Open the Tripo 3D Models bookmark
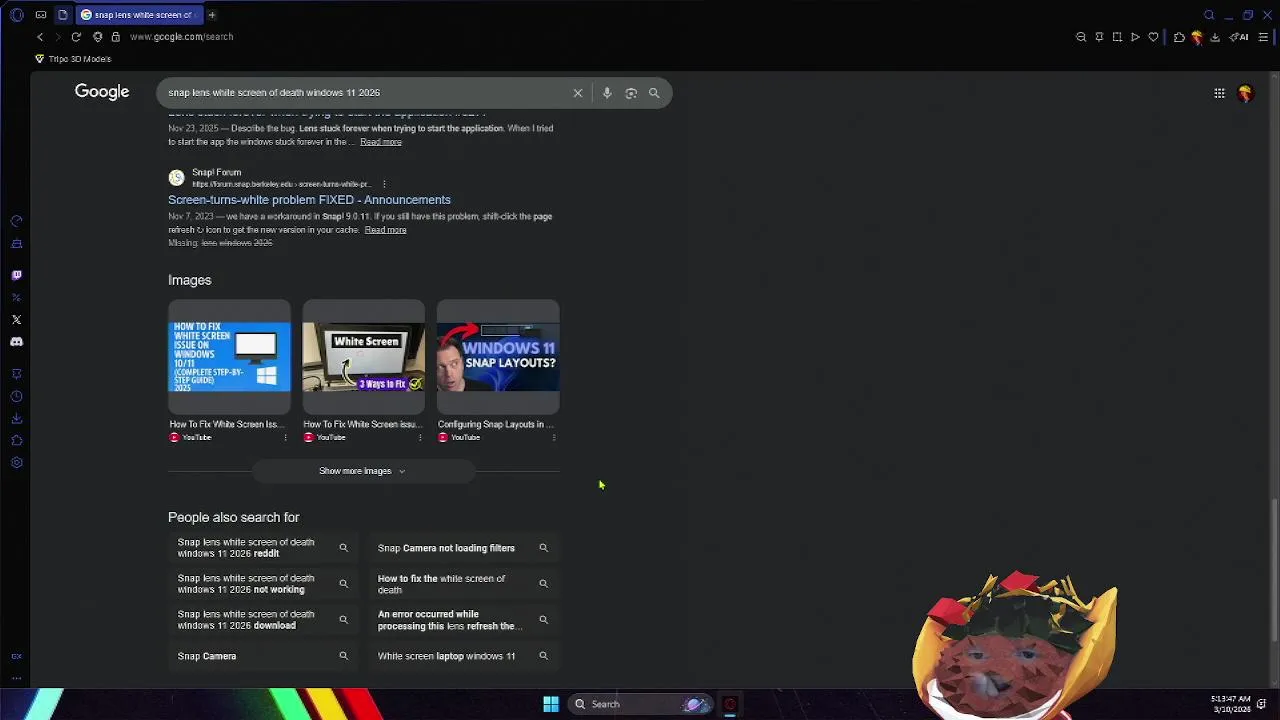 pos(73,59)
